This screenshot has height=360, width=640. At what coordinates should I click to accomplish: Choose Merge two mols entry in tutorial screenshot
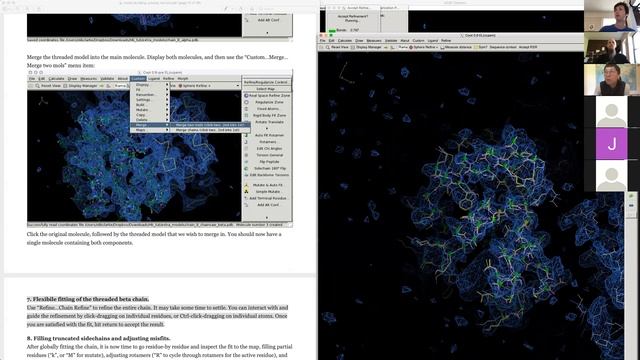[x=210, y=125]
